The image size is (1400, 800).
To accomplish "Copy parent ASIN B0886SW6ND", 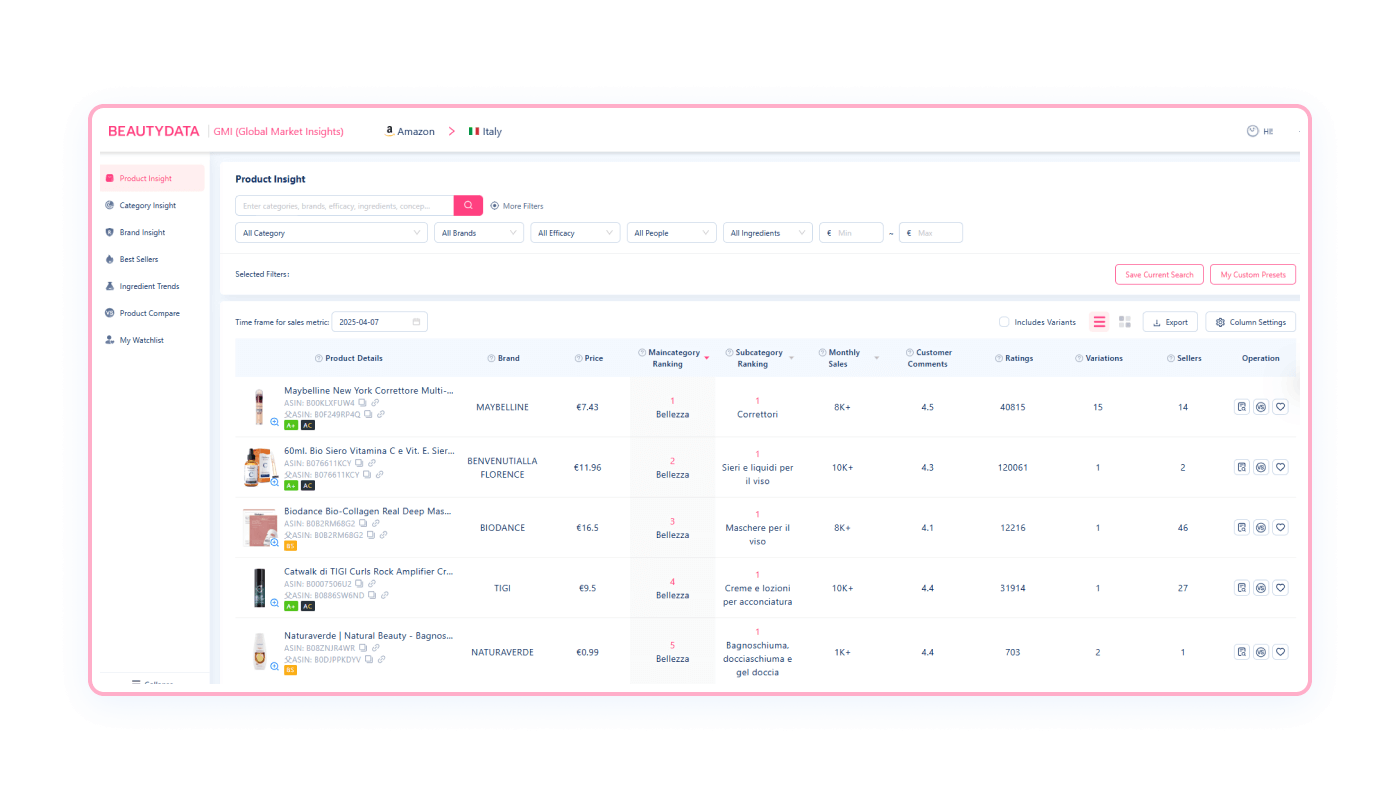I will (x=372, y=595).
